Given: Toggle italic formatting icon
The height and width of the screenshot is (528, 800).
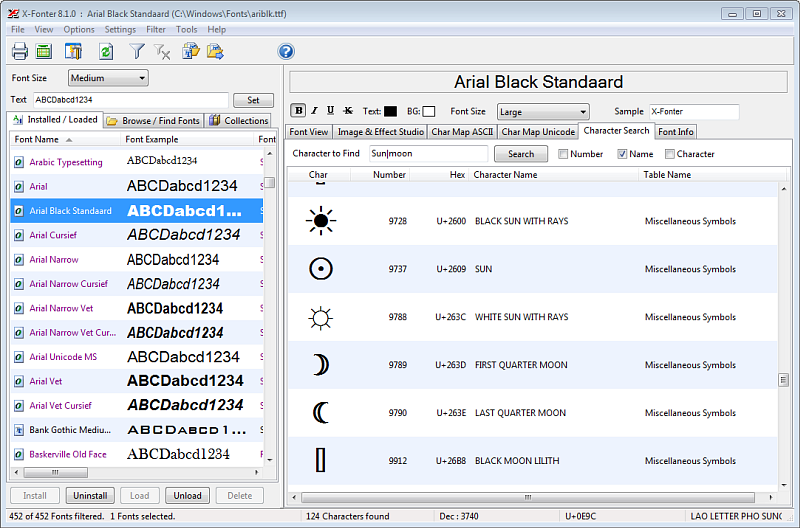Looking at the screenshot, I should (x=314, y=110).
